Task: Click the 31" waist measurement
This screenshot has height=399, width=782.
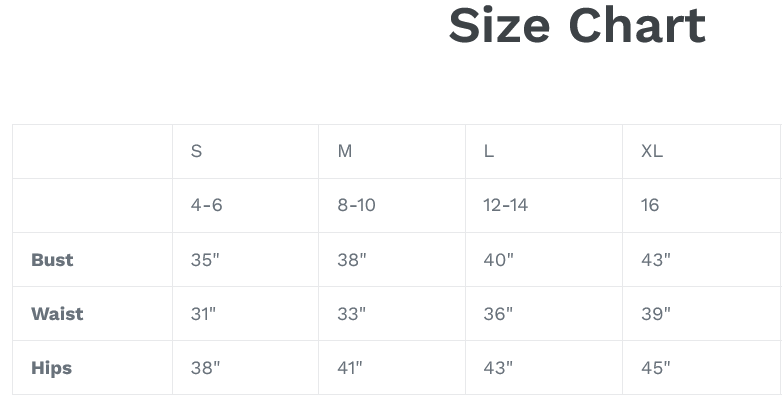Action: (x=203, y=314)
